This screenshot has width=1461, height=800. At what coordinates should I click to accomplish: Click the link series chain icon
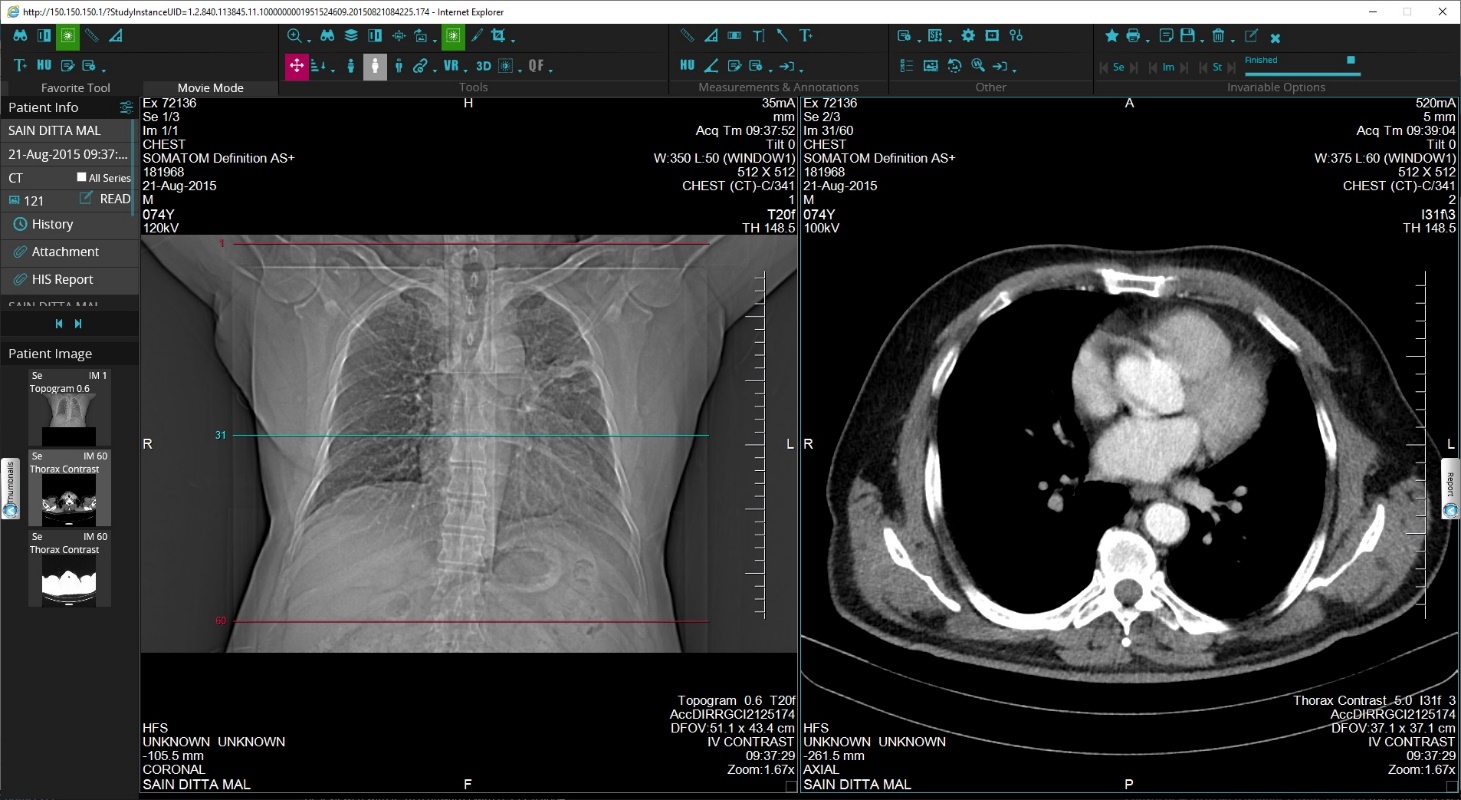pos(419,66)
